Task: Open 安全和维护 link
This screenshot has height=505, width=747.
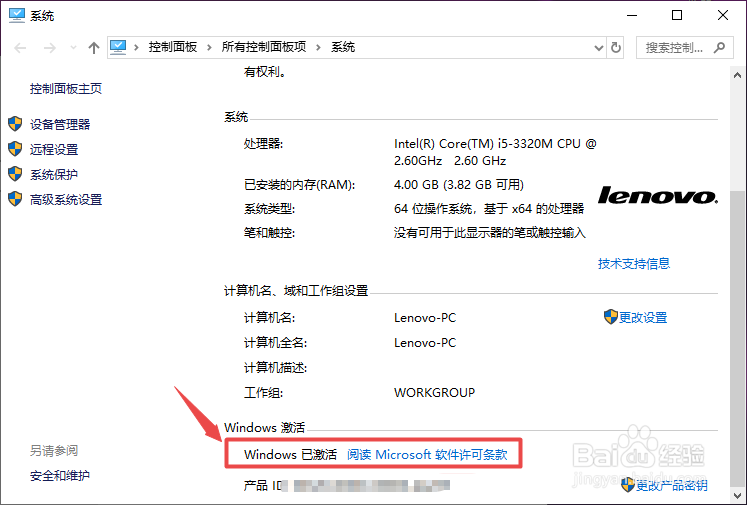Action: point(60,475)
